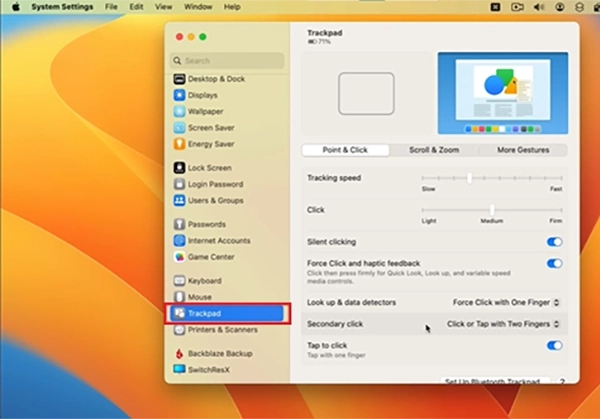Image resolution: width=600 pixels, height=419 pixels.
Task: Open the System Settings app menu
Action: point(62,7)
